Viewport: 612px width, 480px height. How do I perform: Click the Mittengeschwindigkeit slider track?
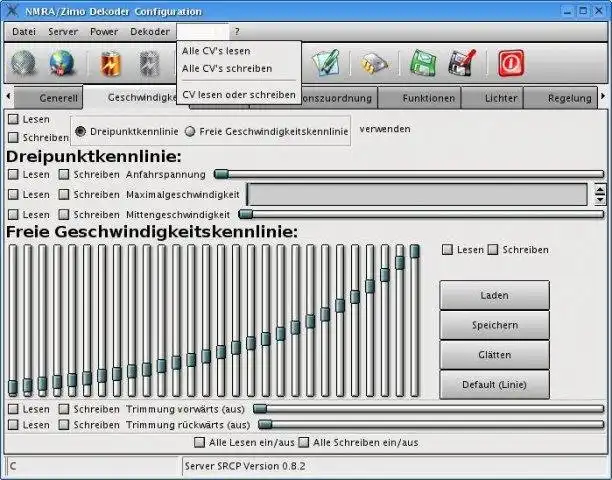pyautogui.click(x=422, y=214)
